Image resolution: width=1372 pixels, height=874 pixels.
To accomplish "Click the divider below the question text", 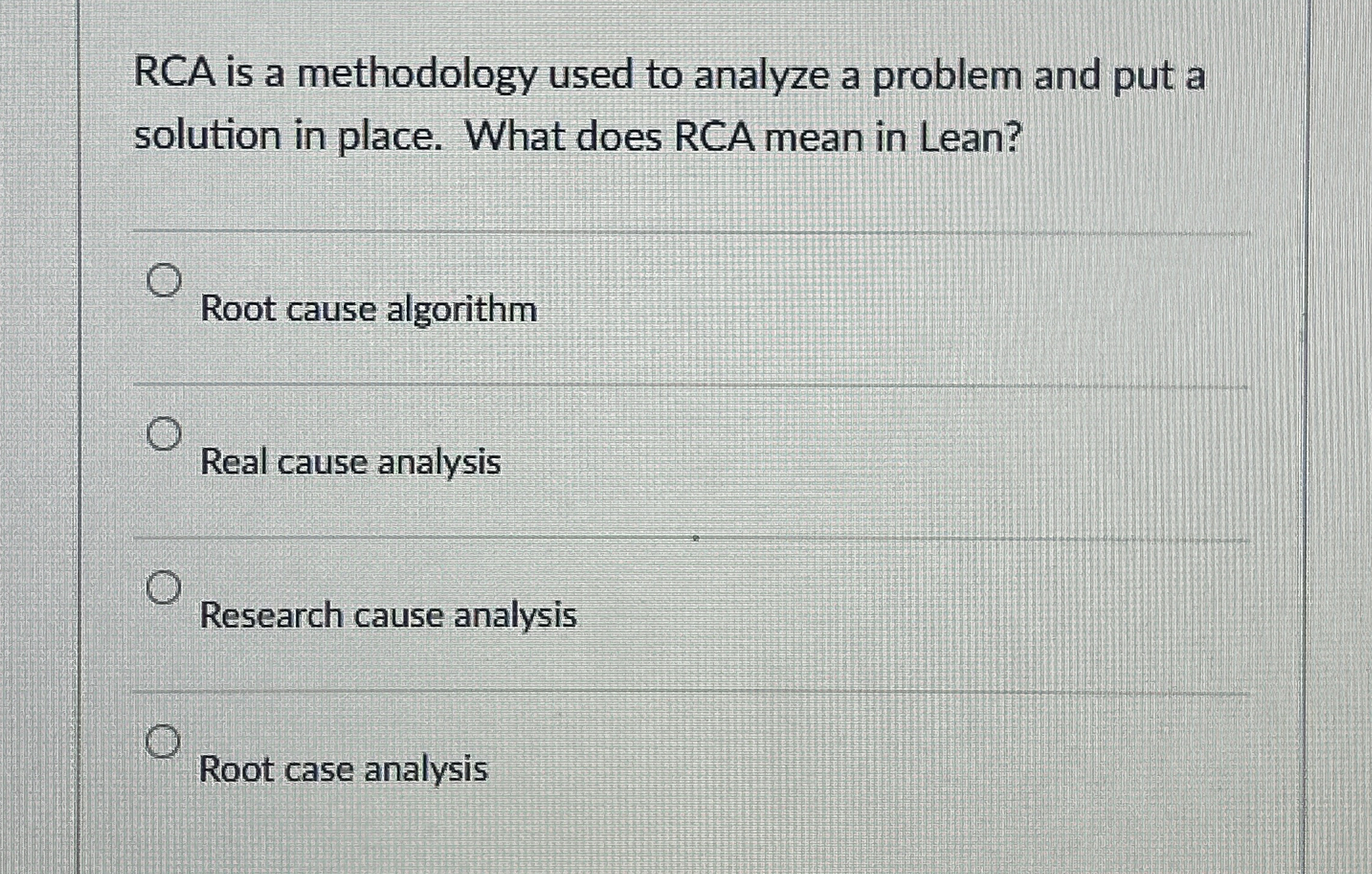I will click(x=664, y=231).
